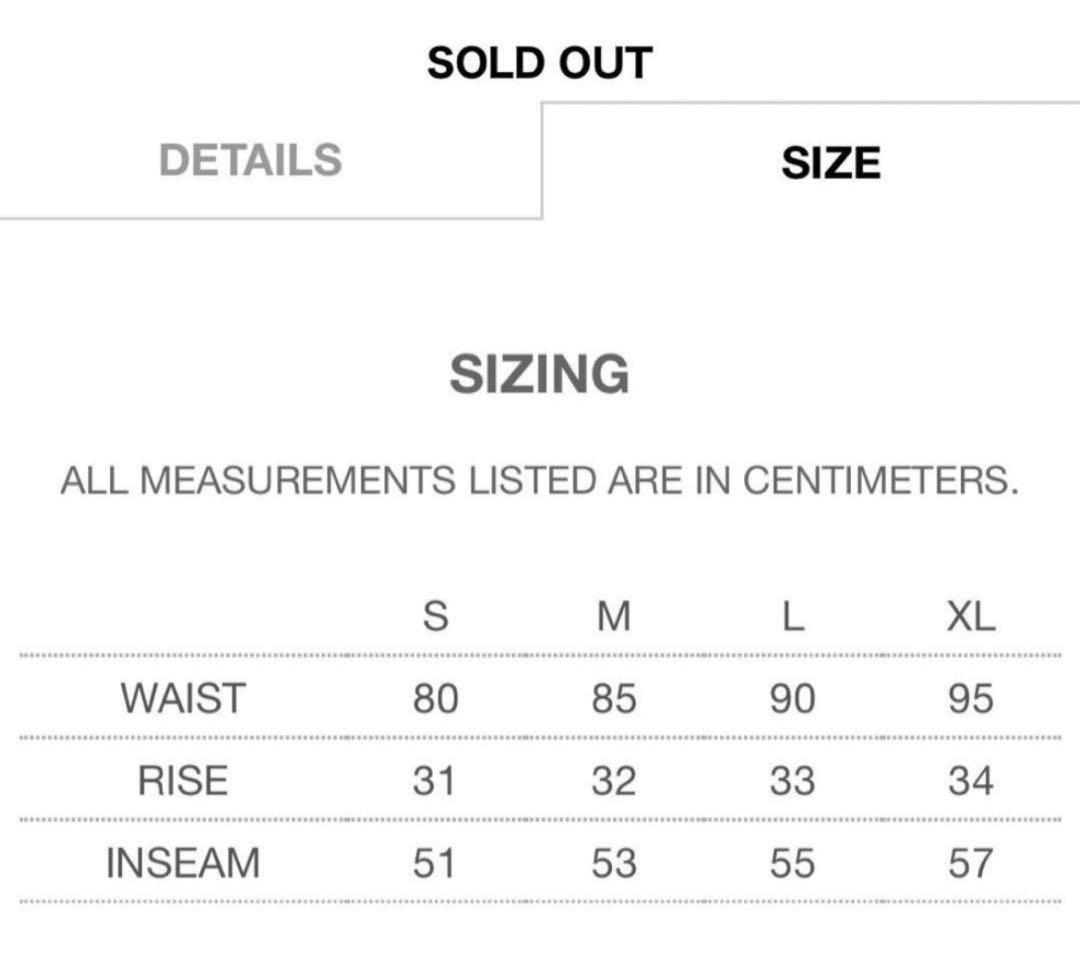Select the M size column header
The height and width of the screenshot is (965, 1080).
[613, 617]
